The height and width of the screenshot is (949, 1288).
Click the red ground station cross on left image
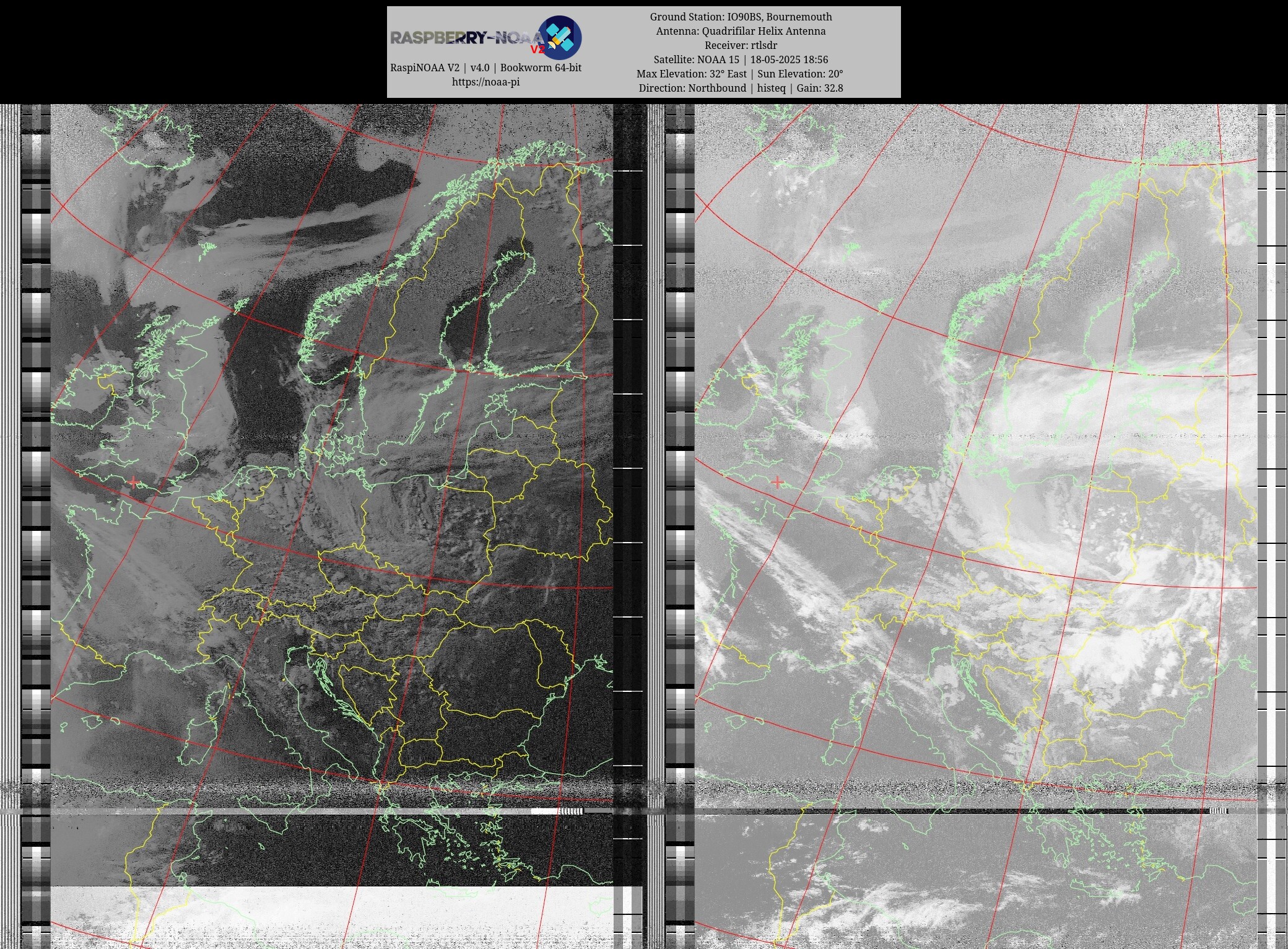pyautogui.click(x=134, y=482)
